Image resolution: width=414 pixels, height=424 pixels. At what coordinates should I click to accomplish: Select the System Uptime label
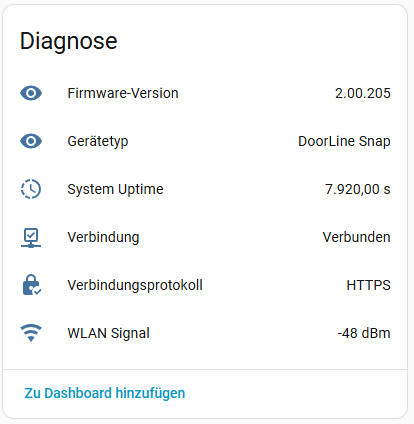click(115, 189)
